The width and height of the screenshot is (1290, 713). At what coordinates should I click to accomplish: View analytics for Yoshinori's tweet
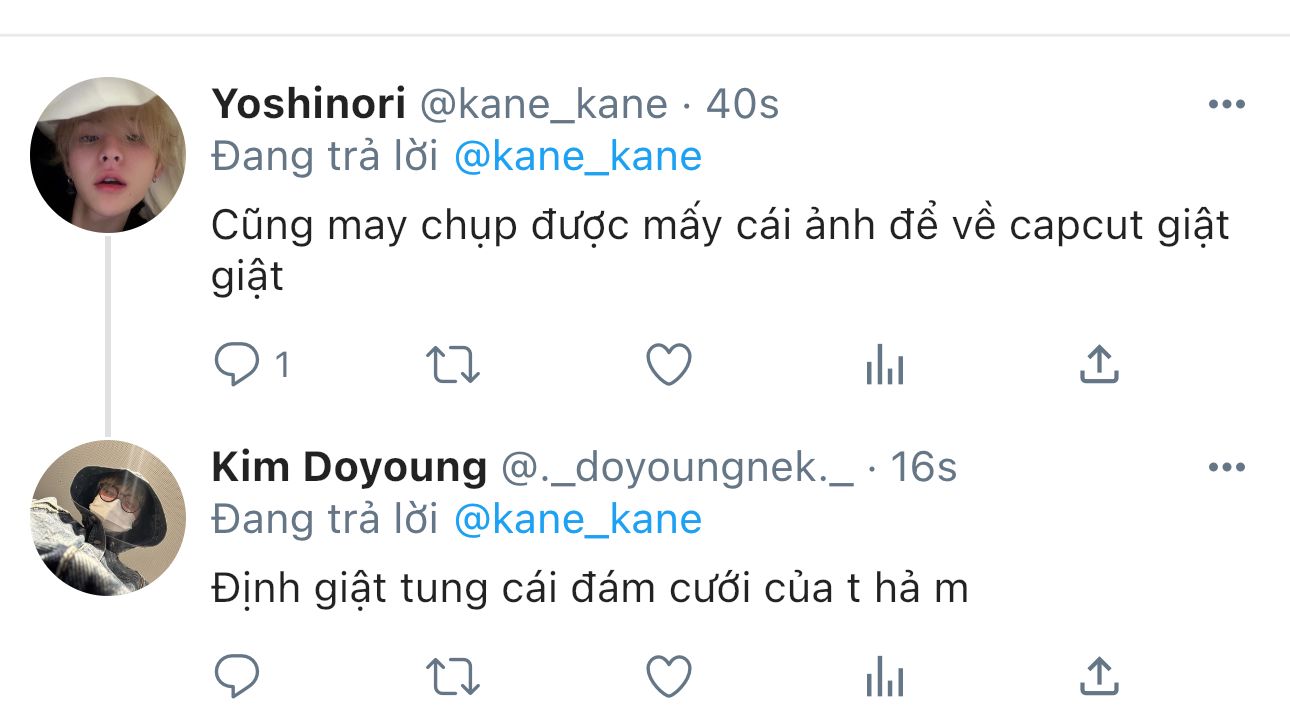(884, 367)
